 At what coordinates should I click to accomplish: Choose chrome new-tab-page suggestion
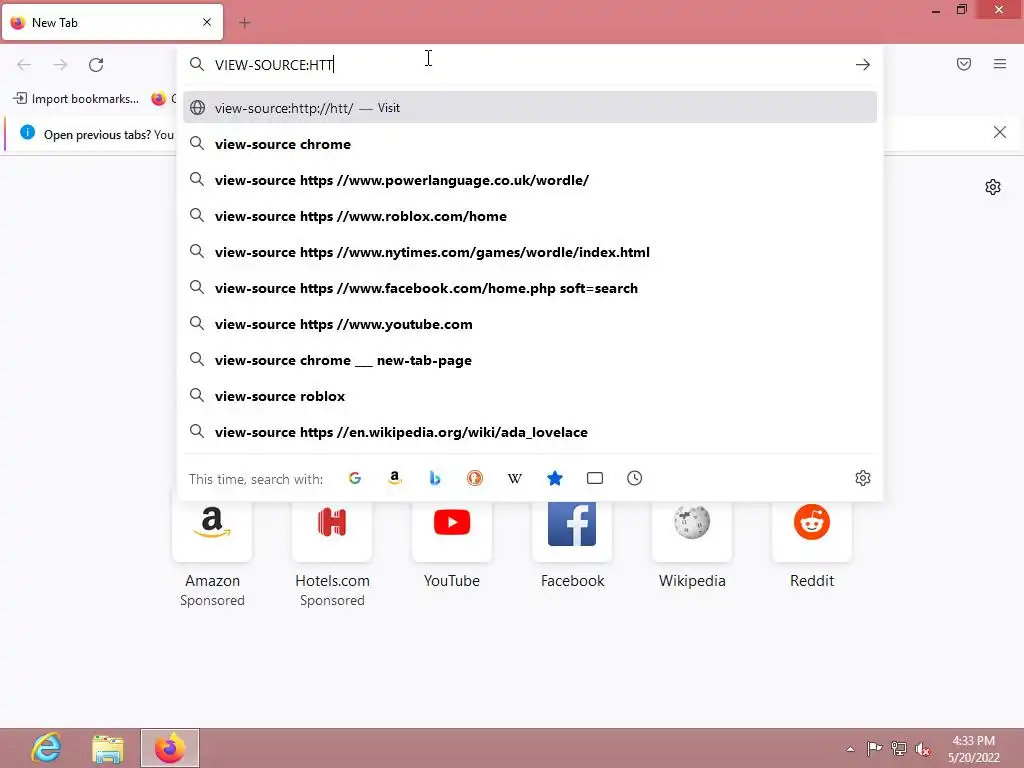530,360
